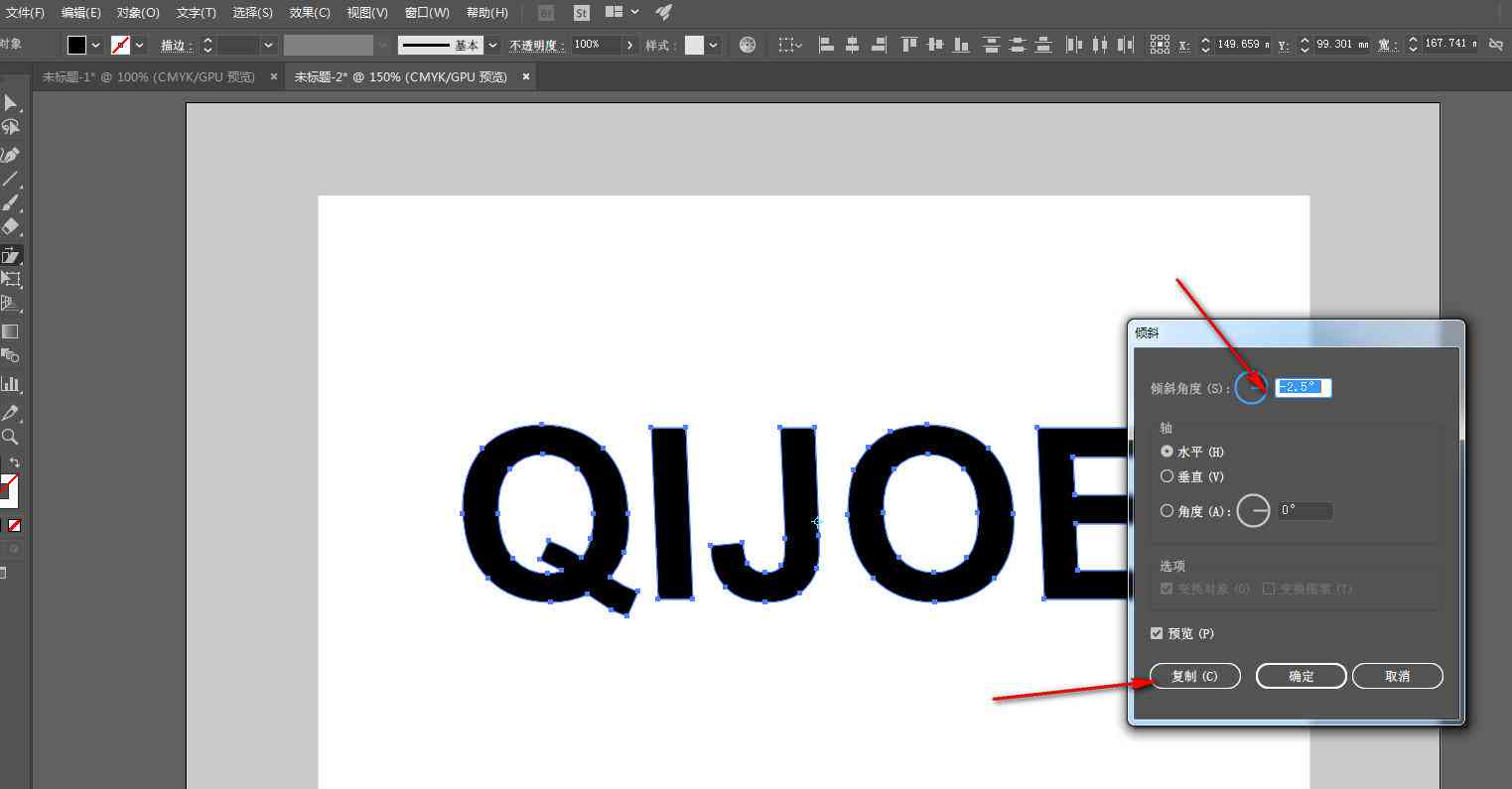Select the Lasso tool

pos(10,128)
